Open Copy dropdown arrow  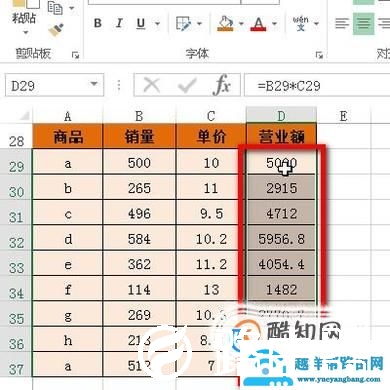[71, 8]
